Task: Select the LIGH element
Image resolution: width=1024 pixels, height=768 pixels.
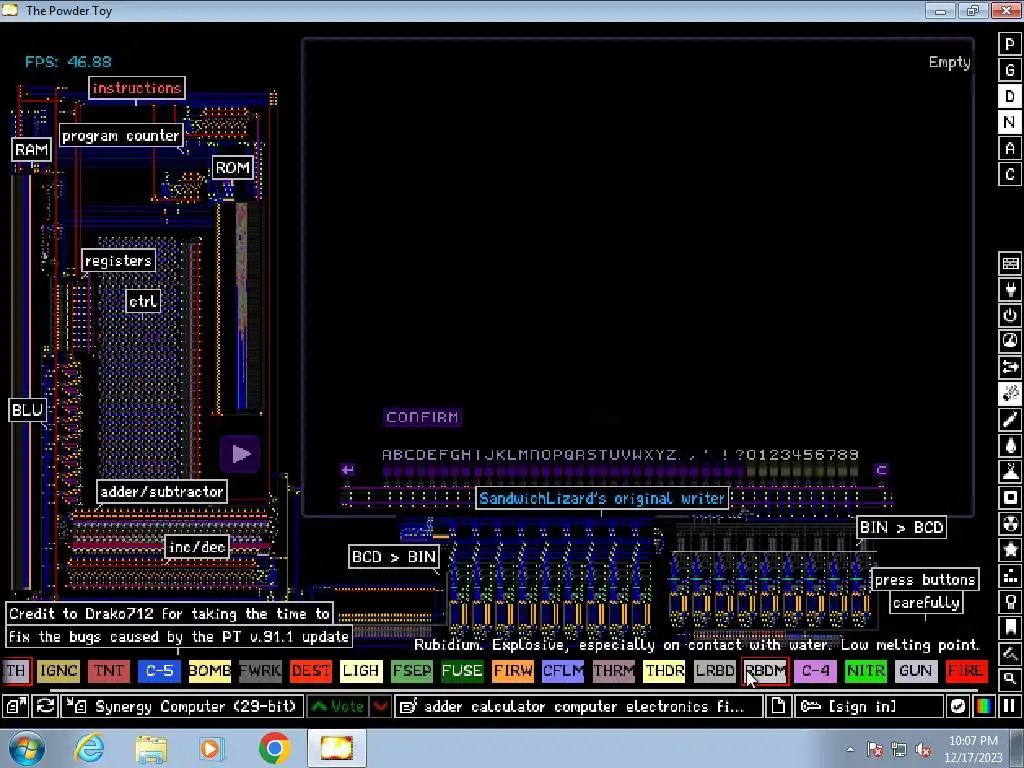Action: click(360, 671)
